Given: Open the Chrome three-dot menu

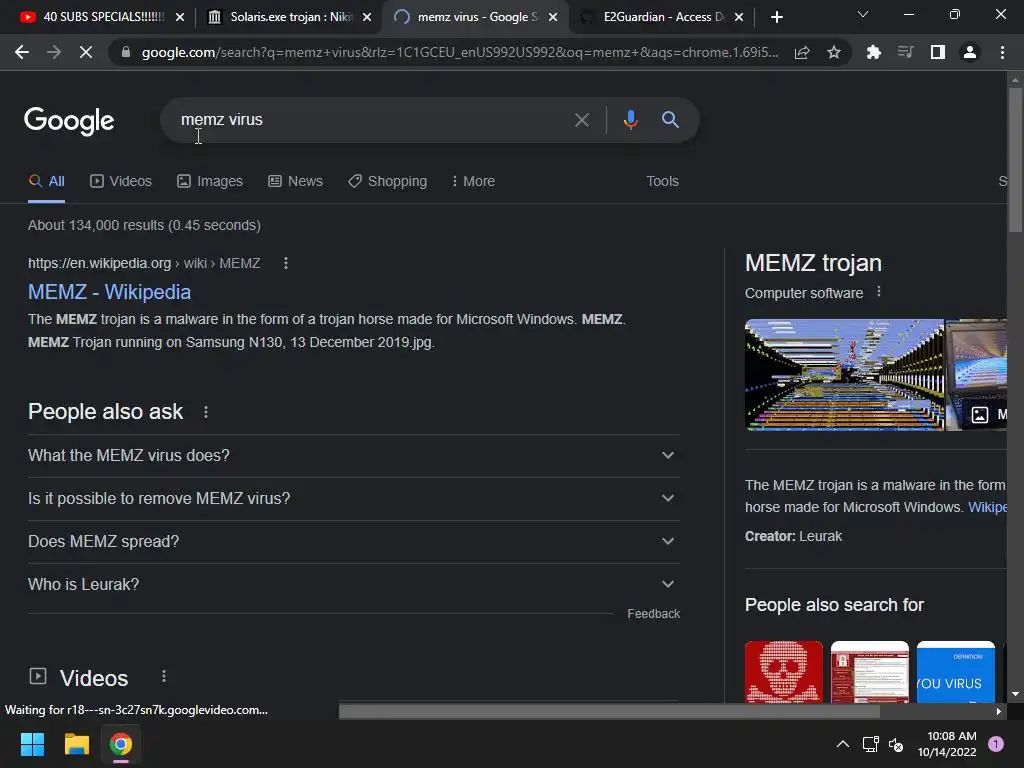Looking at the screenshot, I should coord(1002,52).
